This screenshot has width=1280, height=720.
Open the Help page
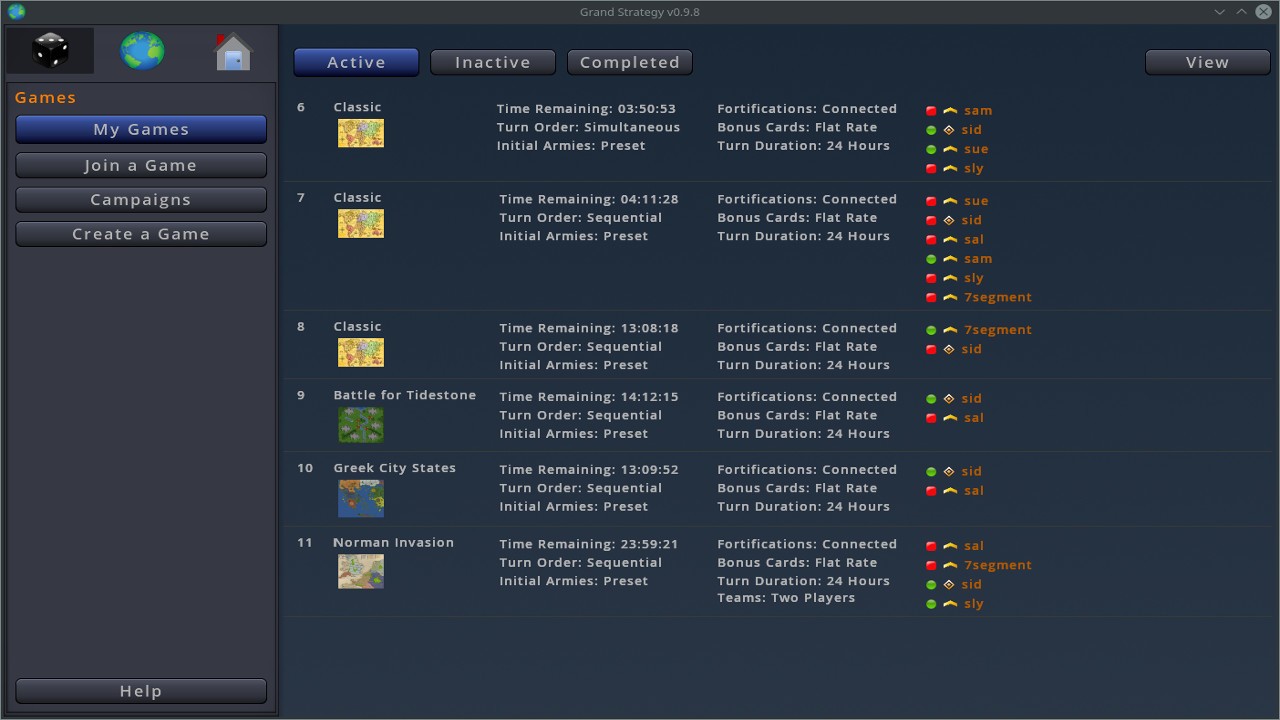point(141,691)
